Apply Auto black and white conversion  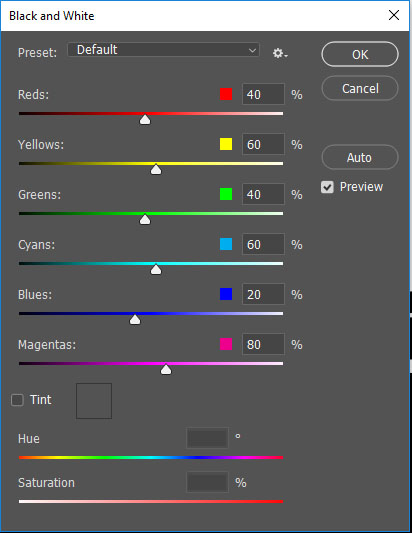tap(360, 157)
